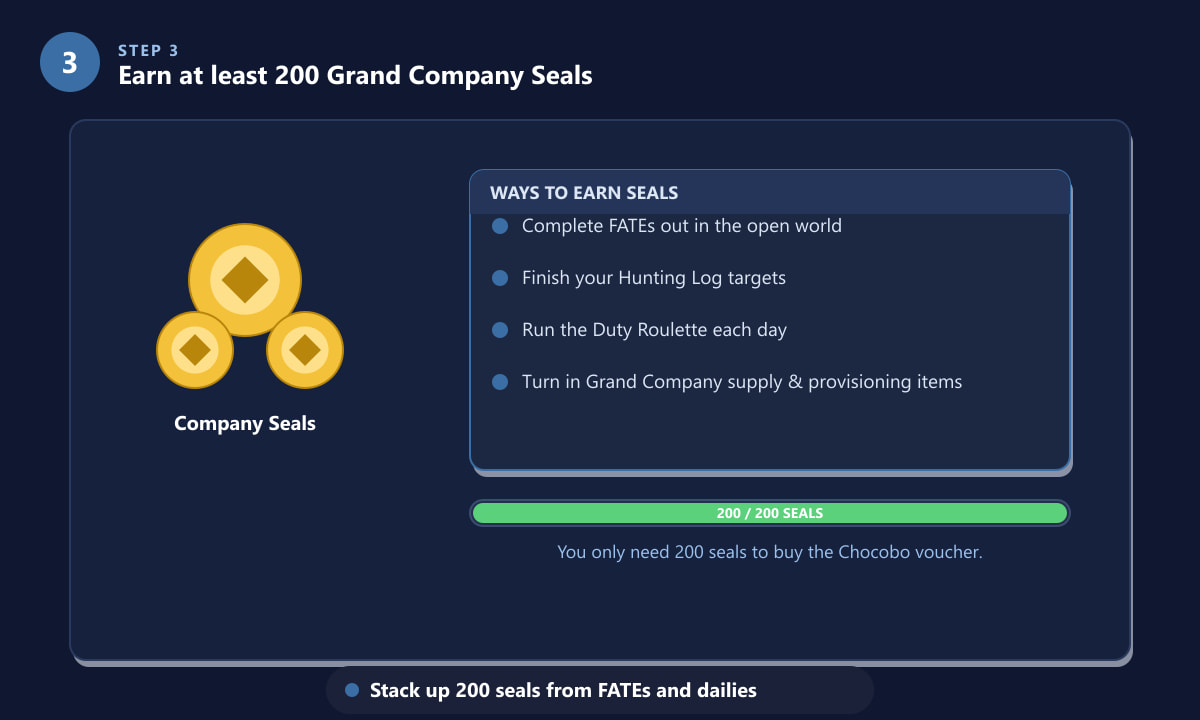Click the small left gold seal coin
Screen dimensions: 1200x720
click(195, 350)
